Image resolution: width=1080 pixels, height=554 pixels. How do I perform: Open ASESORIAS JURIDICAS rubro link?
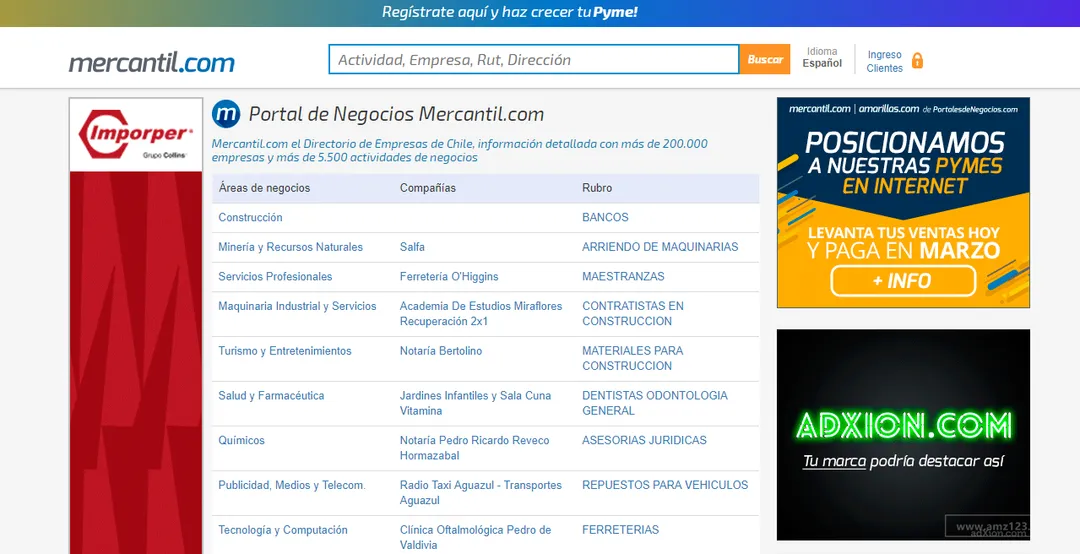pos(644,440)
